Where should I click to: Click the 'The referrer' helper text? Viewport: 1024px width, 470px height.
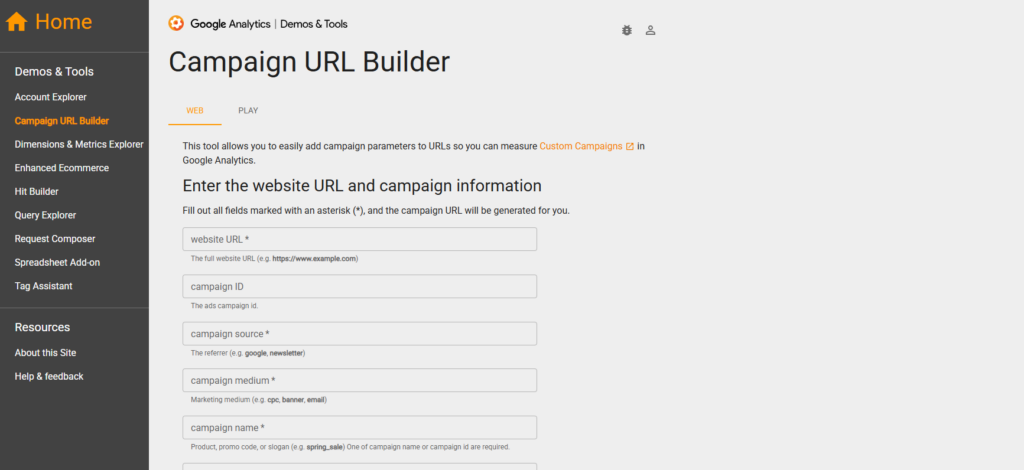(248, 353)
